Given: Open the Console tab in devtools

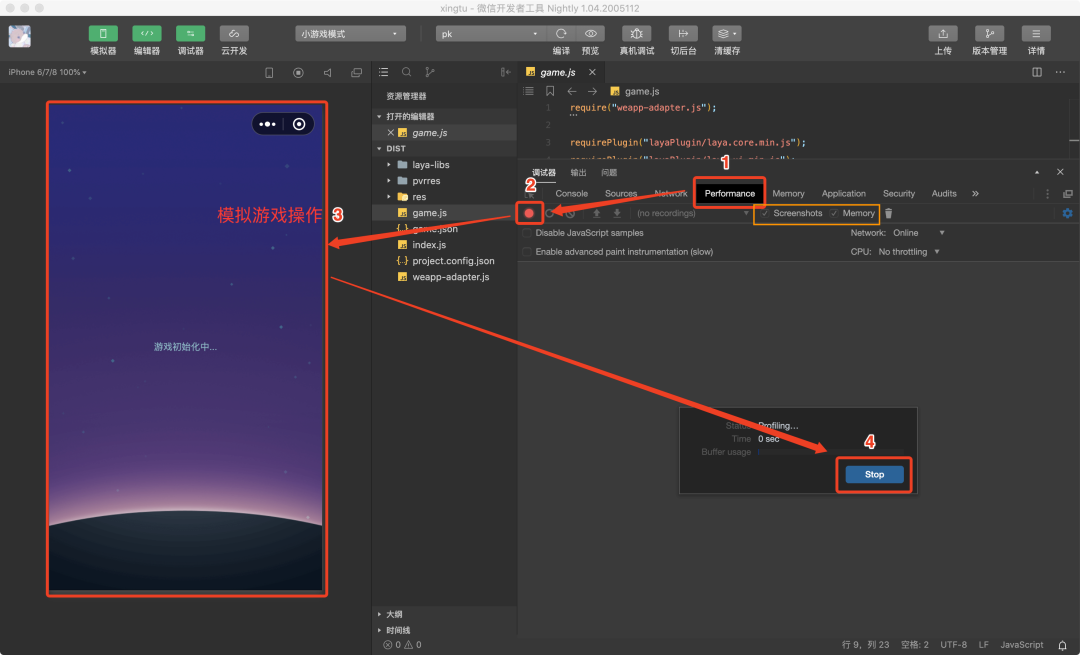Looking at the screenshot, I should 572,193.
